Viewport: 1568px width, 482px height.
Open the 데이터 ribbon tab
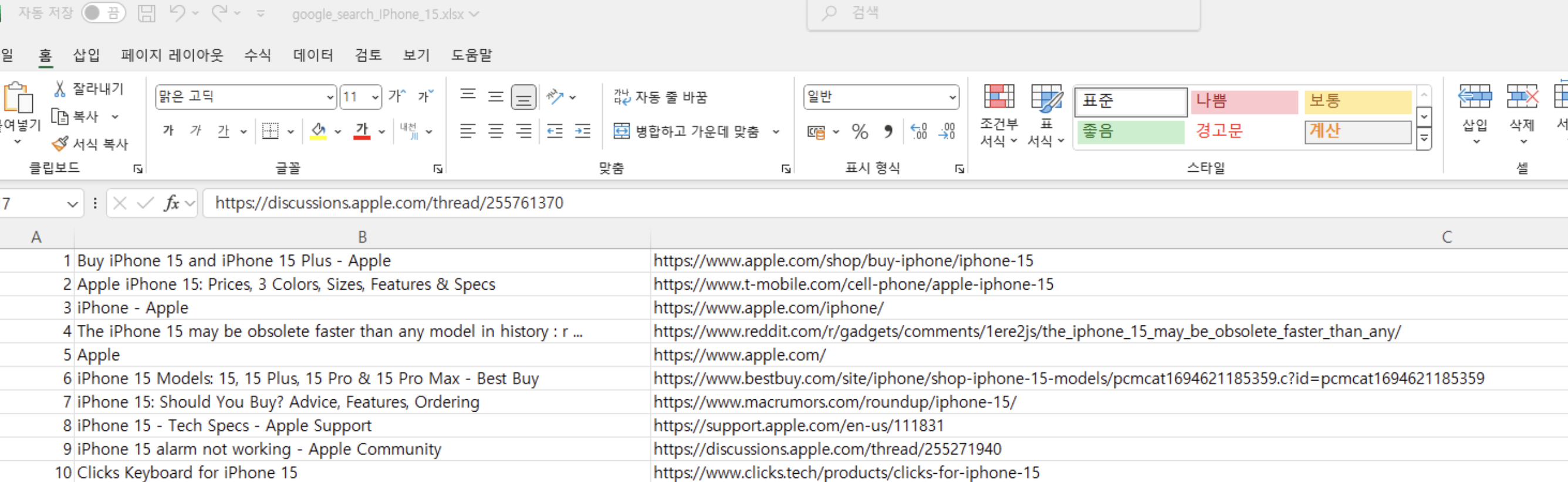(313, 55)
